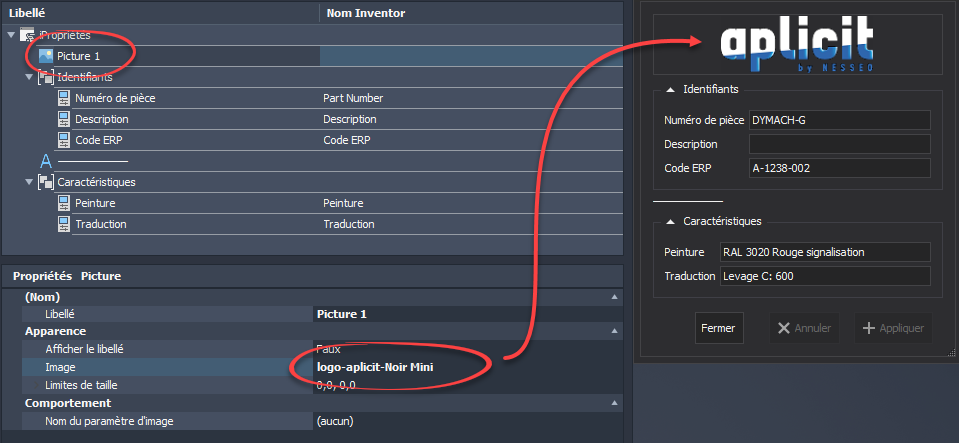Collapse the Caractéristiques tree group arrow

(29, 182)
